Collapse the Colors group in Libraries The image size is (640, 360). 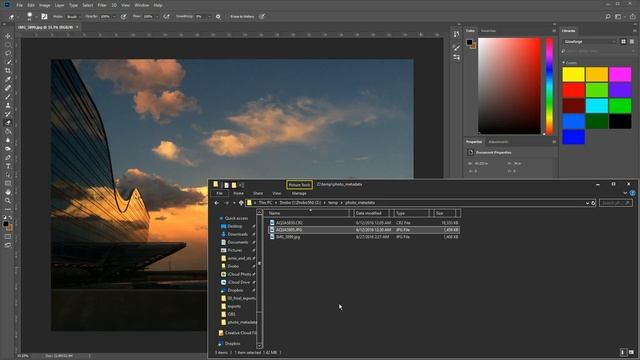coord(564,63)
